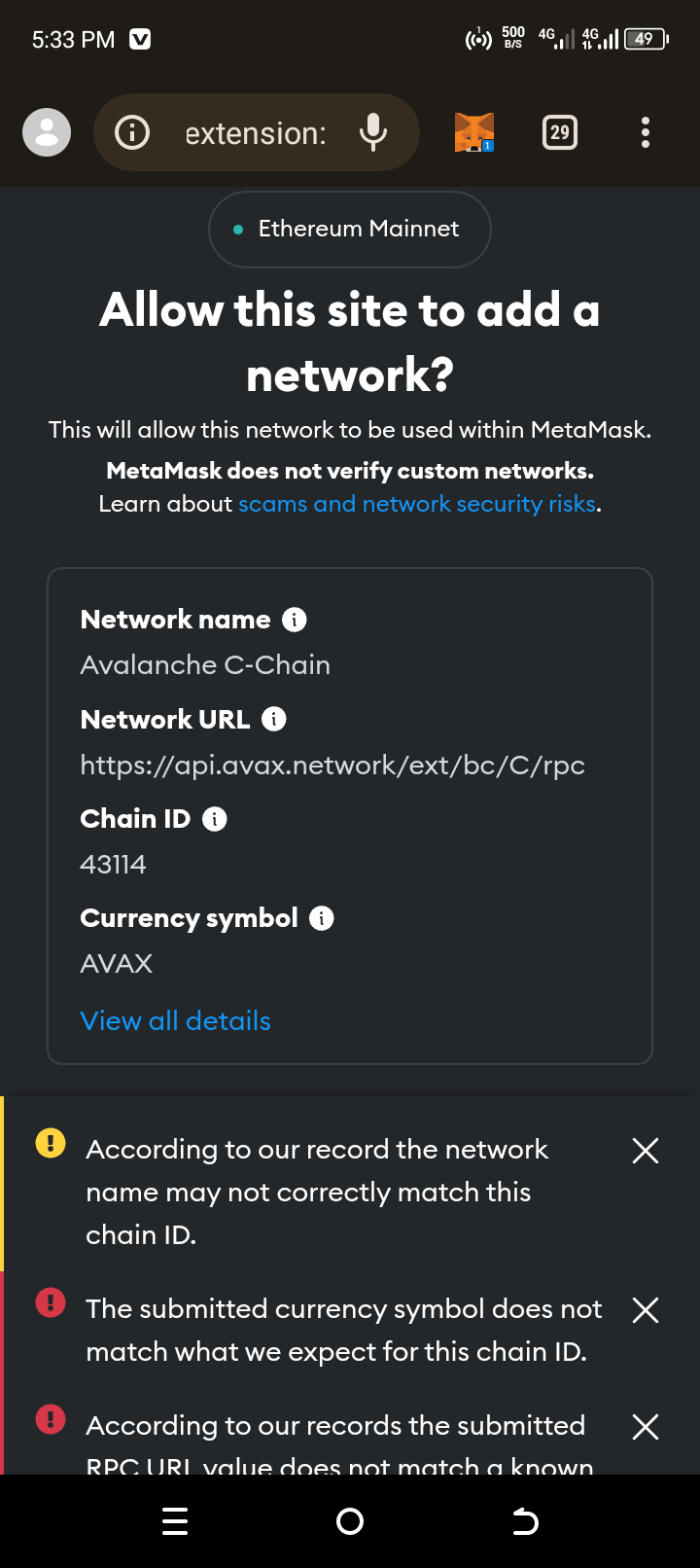Open the Android recent apps menu button
Viewport: 700px width, 1568px height.
pyautogui.click(x=175, y=1521)
